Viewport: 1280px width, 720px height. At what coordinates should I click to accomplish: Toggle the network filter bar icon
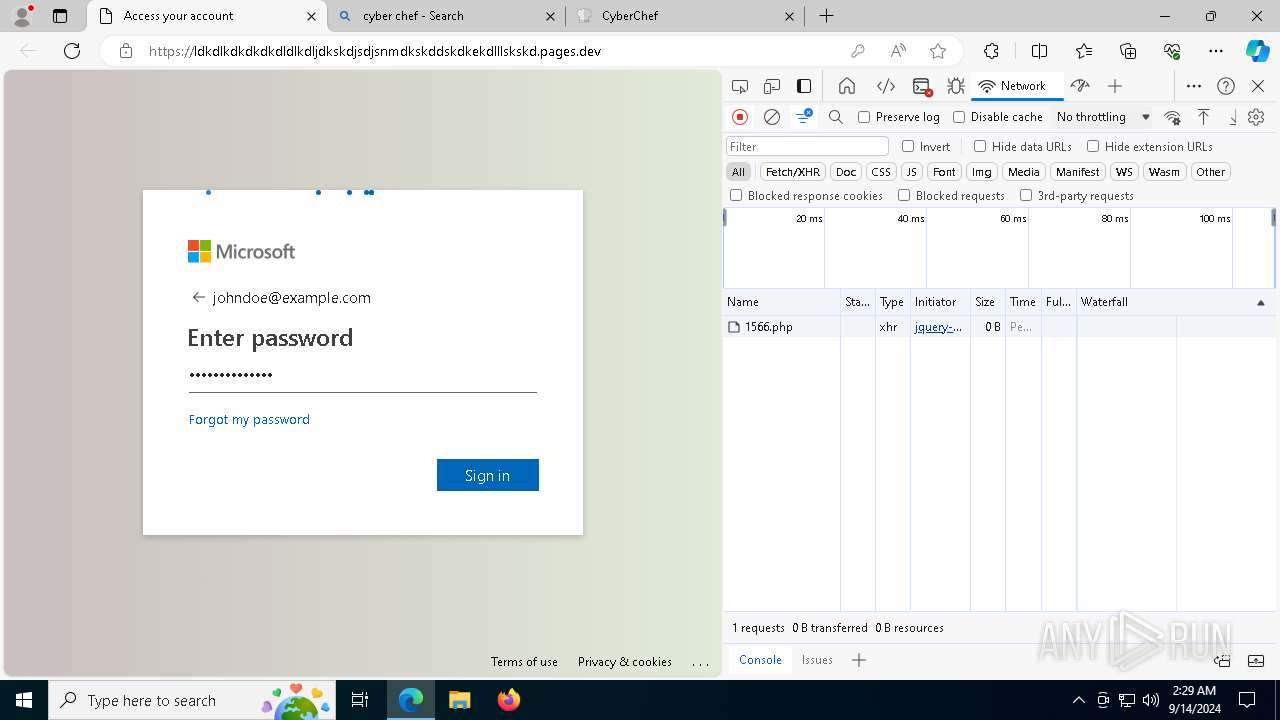[x=804, y=117]
